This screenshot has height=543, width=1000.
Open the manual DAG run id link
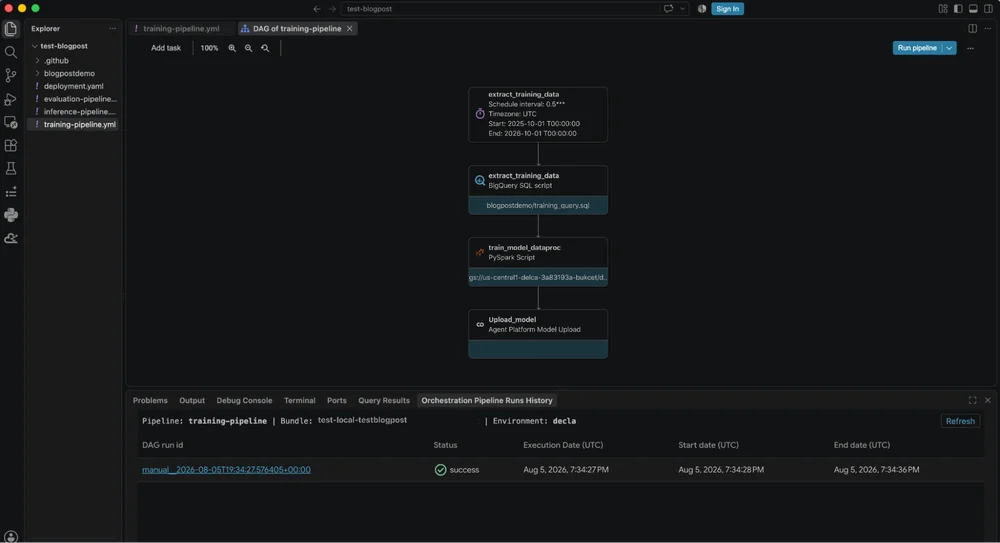click(226, 470)
